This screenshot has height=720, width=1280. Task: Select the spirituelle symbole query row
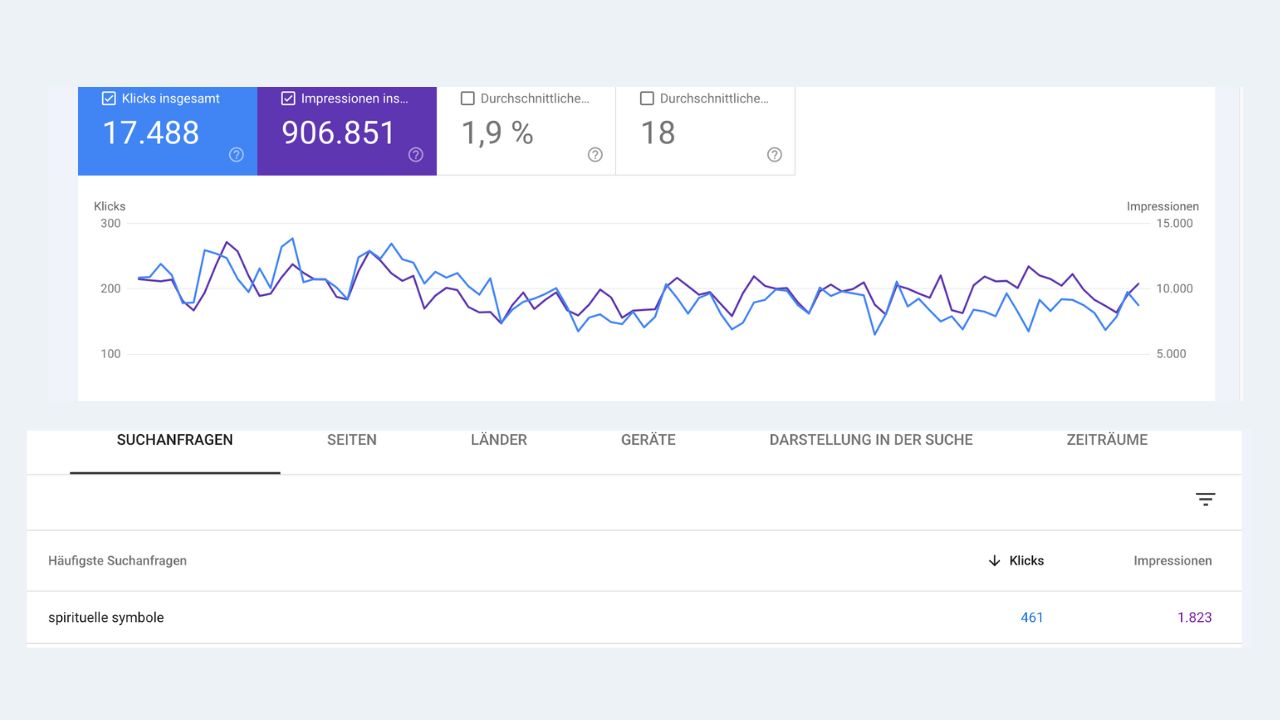[x=106, y=617]
